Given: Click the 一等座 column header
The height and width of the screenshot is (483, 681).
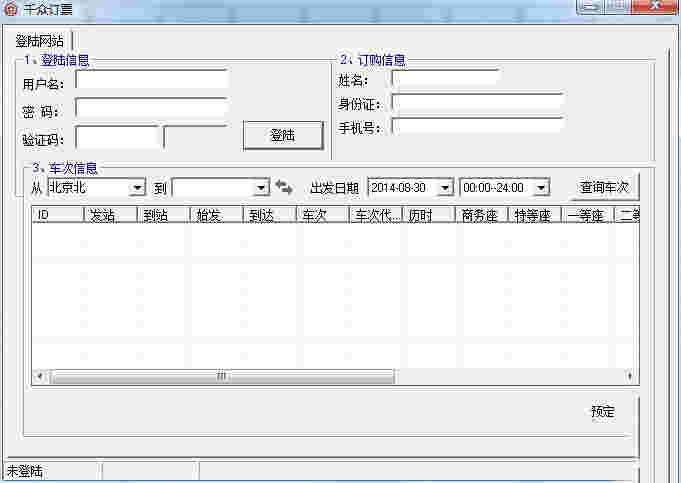Looking at the screenshot, I should coord(588,215).
